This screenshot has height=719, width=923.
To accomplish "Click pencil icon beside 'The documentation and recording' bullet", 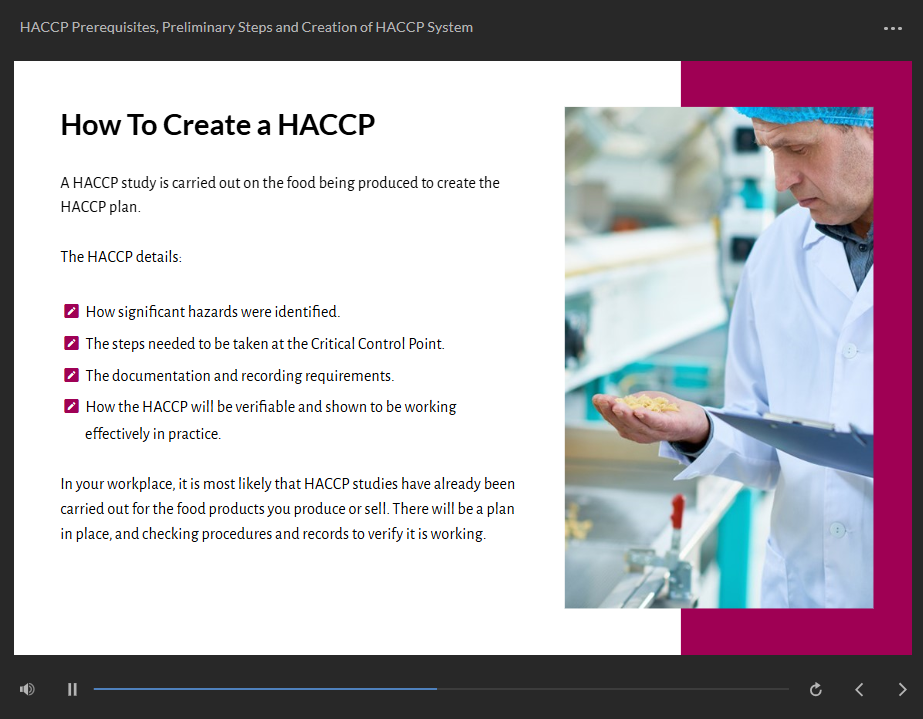I will tap(71, 376).
